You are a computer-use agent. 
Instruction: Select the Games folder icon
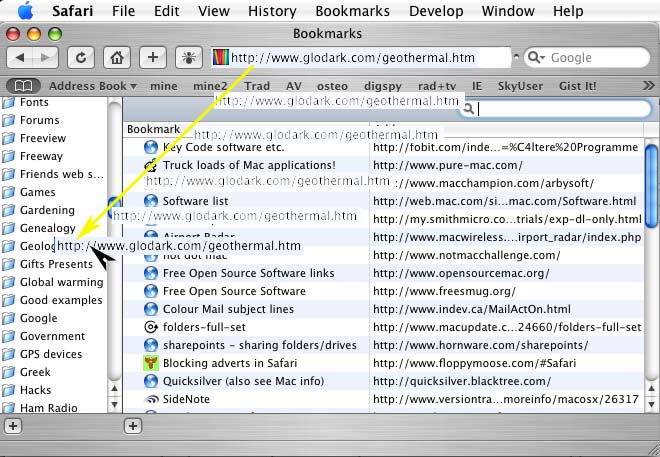pos(8,192)
